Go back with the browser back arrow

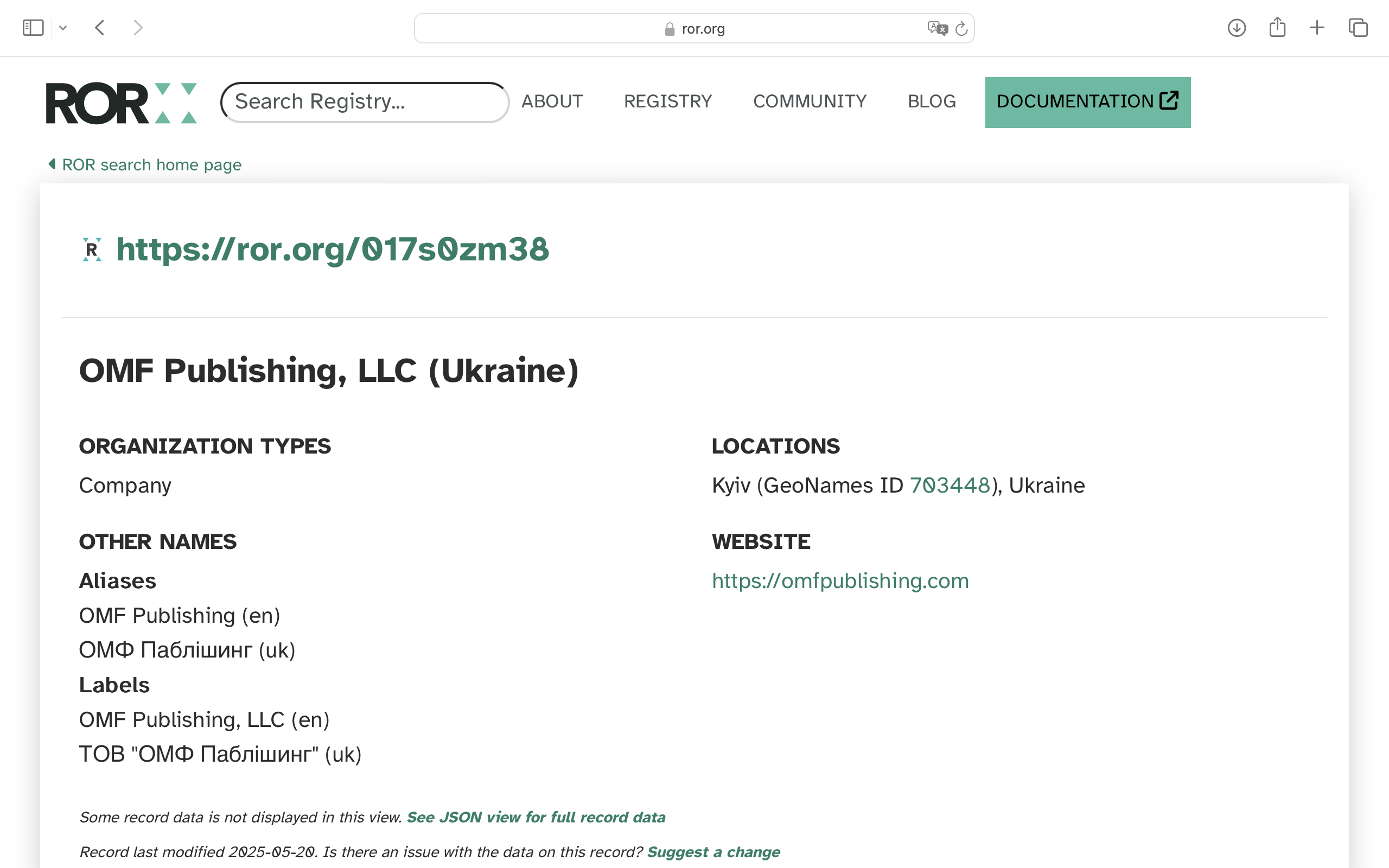point(100,28)
